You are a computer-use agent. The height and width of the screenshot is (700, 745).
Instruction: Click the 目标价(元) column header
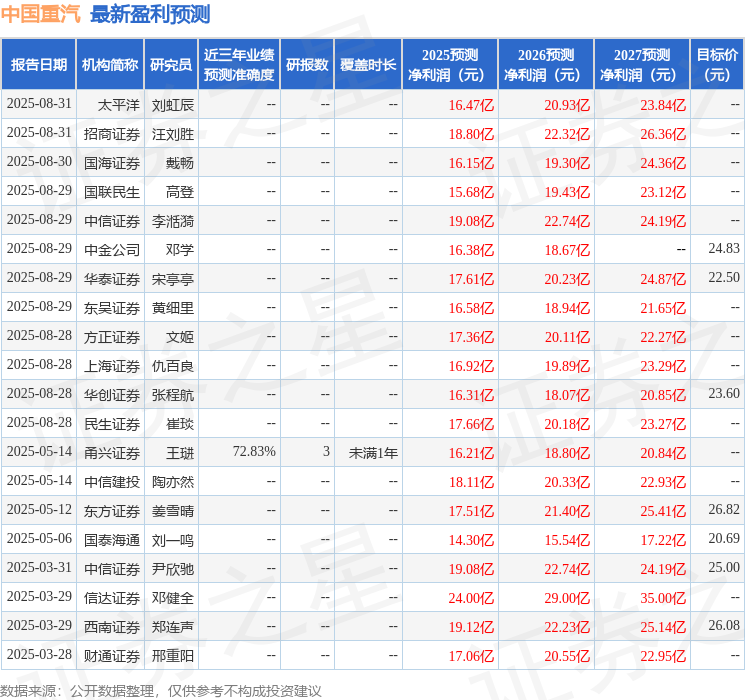click(717, 65)
